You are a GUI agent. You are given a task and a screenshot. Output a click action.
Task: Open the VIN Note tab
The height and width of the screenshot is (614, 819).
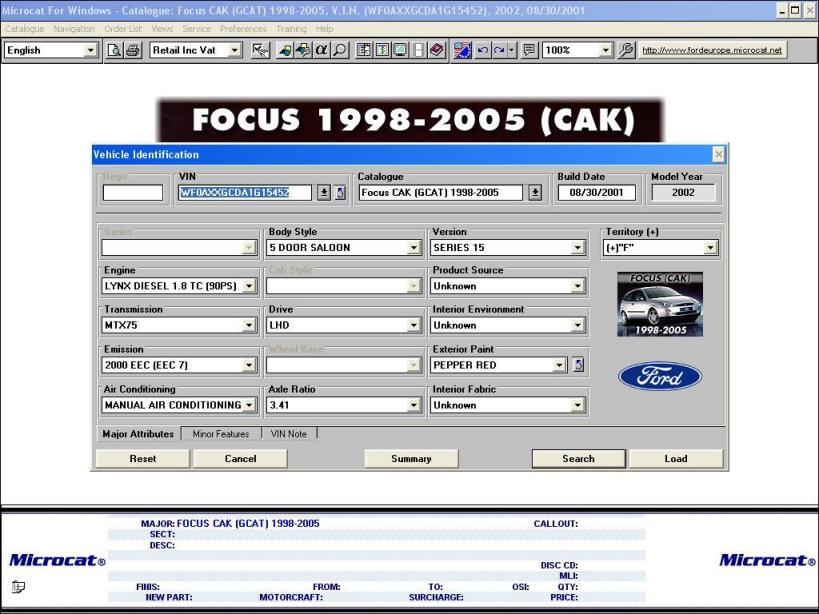coord(289,434)
